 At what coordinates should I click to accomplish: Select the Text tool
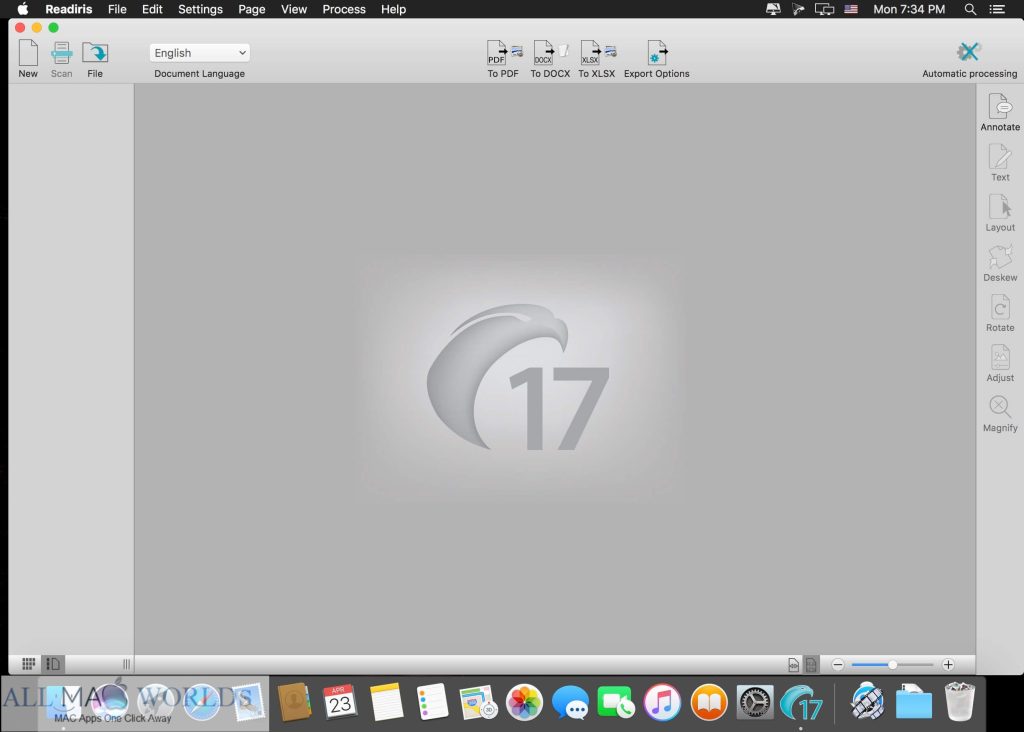coord(1000,163)
